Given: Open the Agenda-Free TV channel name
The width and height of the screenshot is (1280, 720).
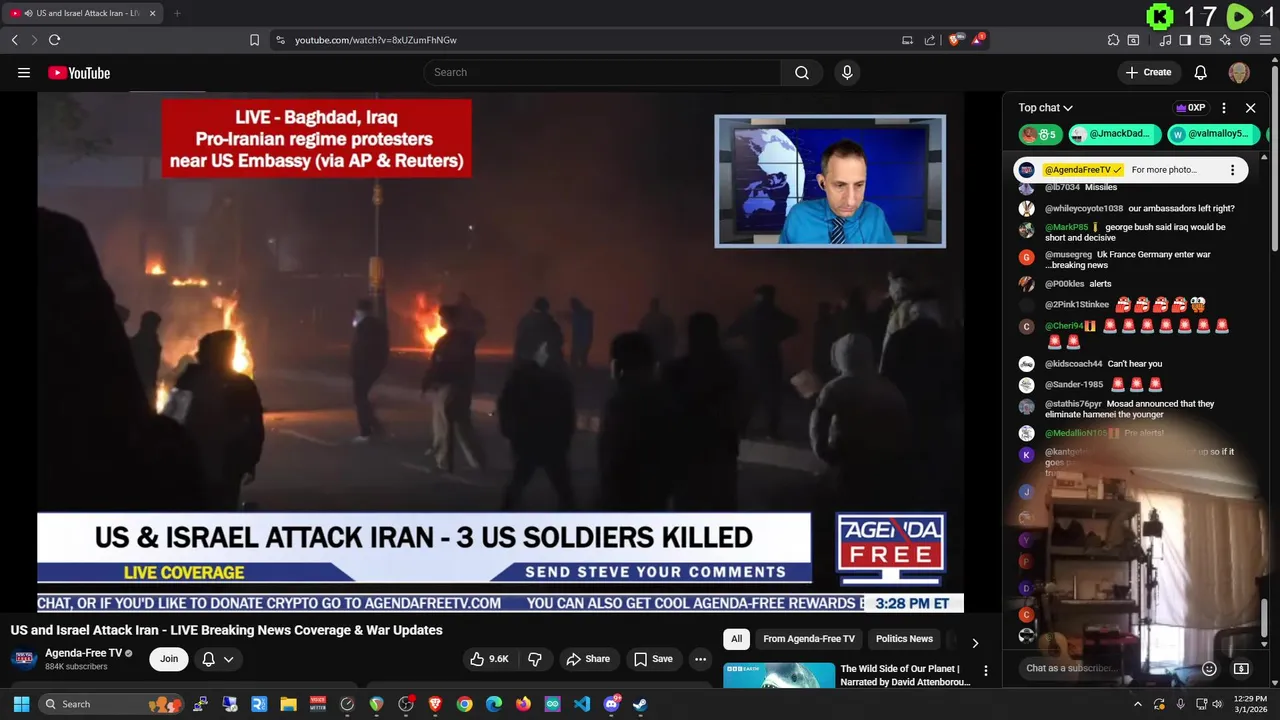Looking at the screenshot, I should point(83,653).
